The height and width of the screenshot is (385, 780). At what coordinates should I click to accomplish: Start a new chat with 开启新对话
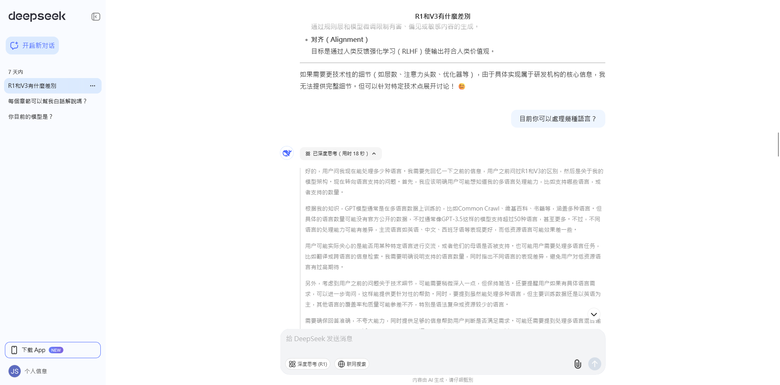[32, 45]
